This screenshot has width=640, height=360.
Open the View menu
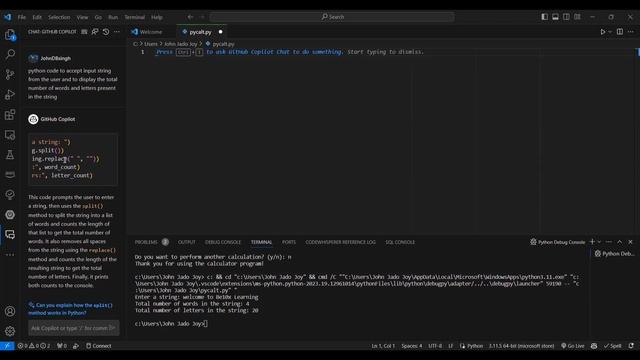click(x=82, y=17)
